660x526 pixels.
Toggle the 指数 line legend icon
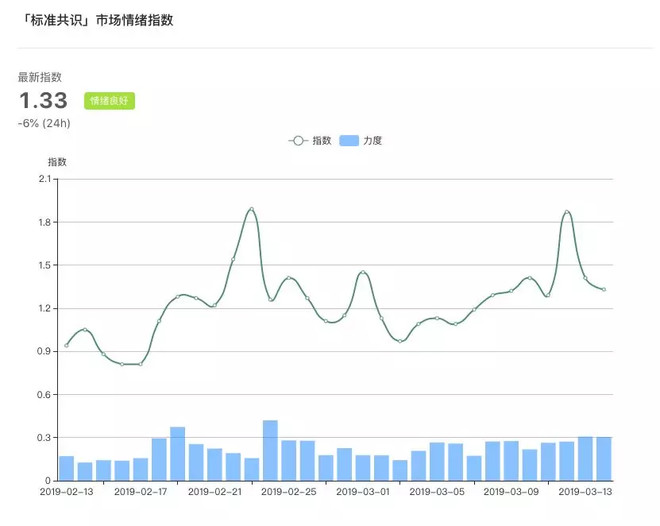[x=298, y=141]
